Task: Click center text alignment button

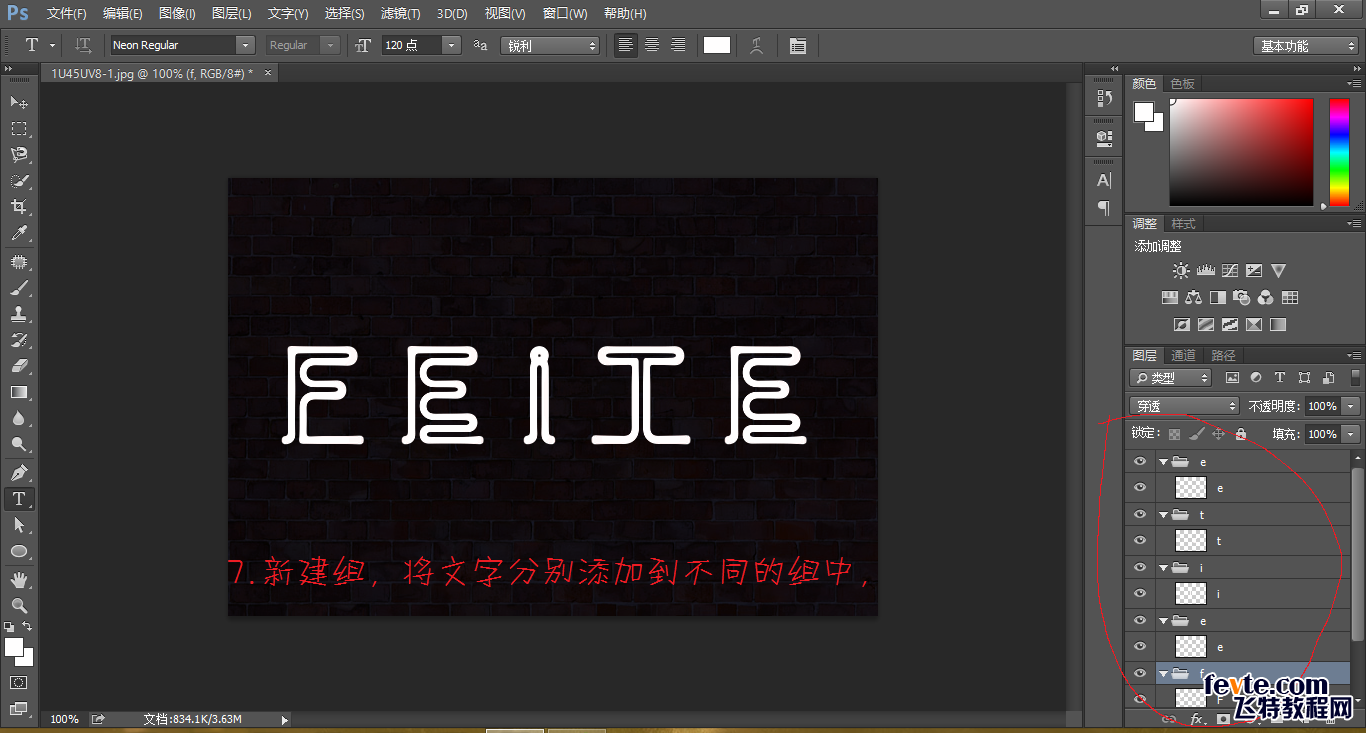Action: (651, 45)
